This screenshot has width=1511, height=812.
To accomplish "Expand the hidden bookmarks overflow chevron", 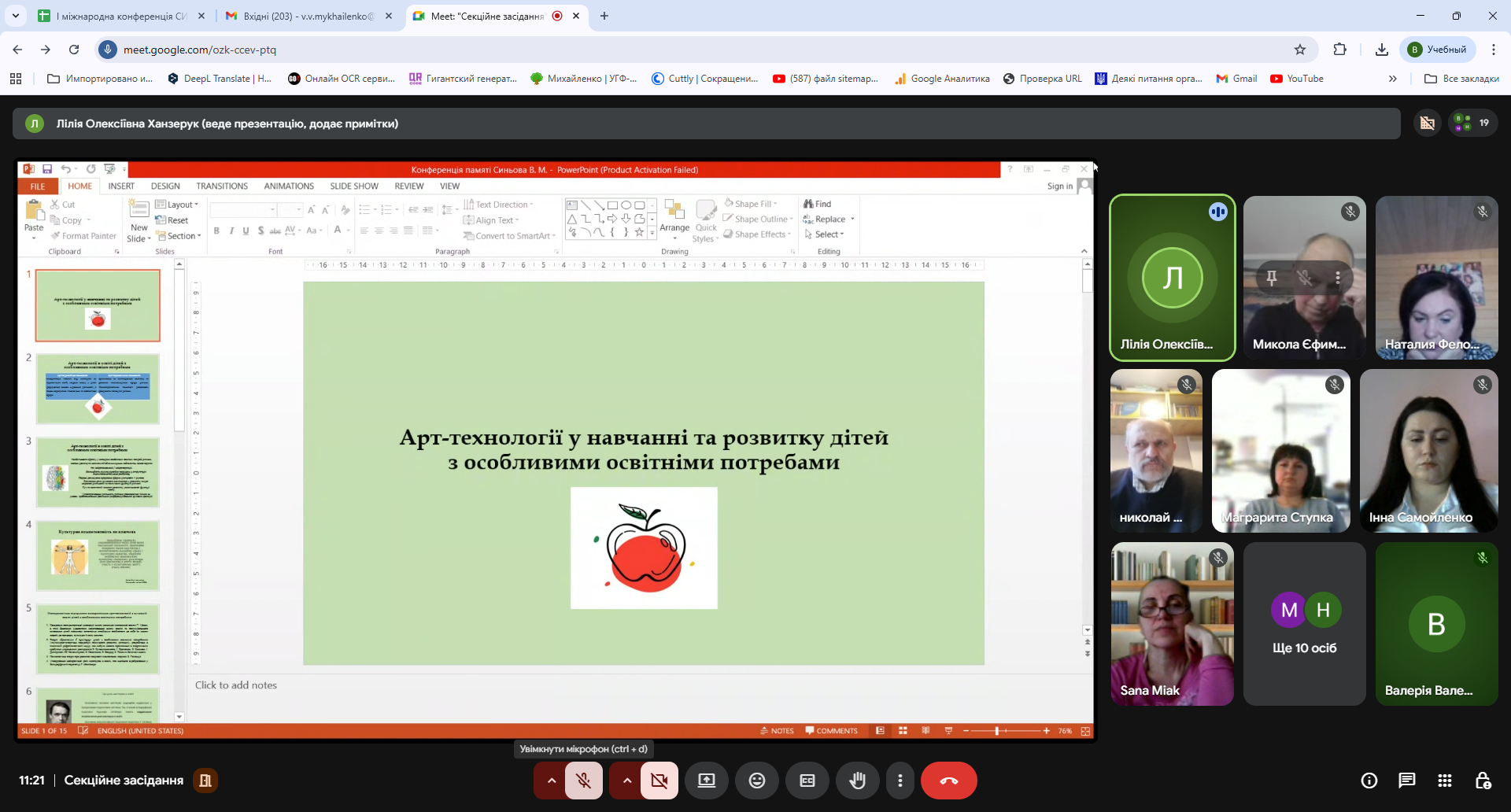I will click(x=1392, y=79).
